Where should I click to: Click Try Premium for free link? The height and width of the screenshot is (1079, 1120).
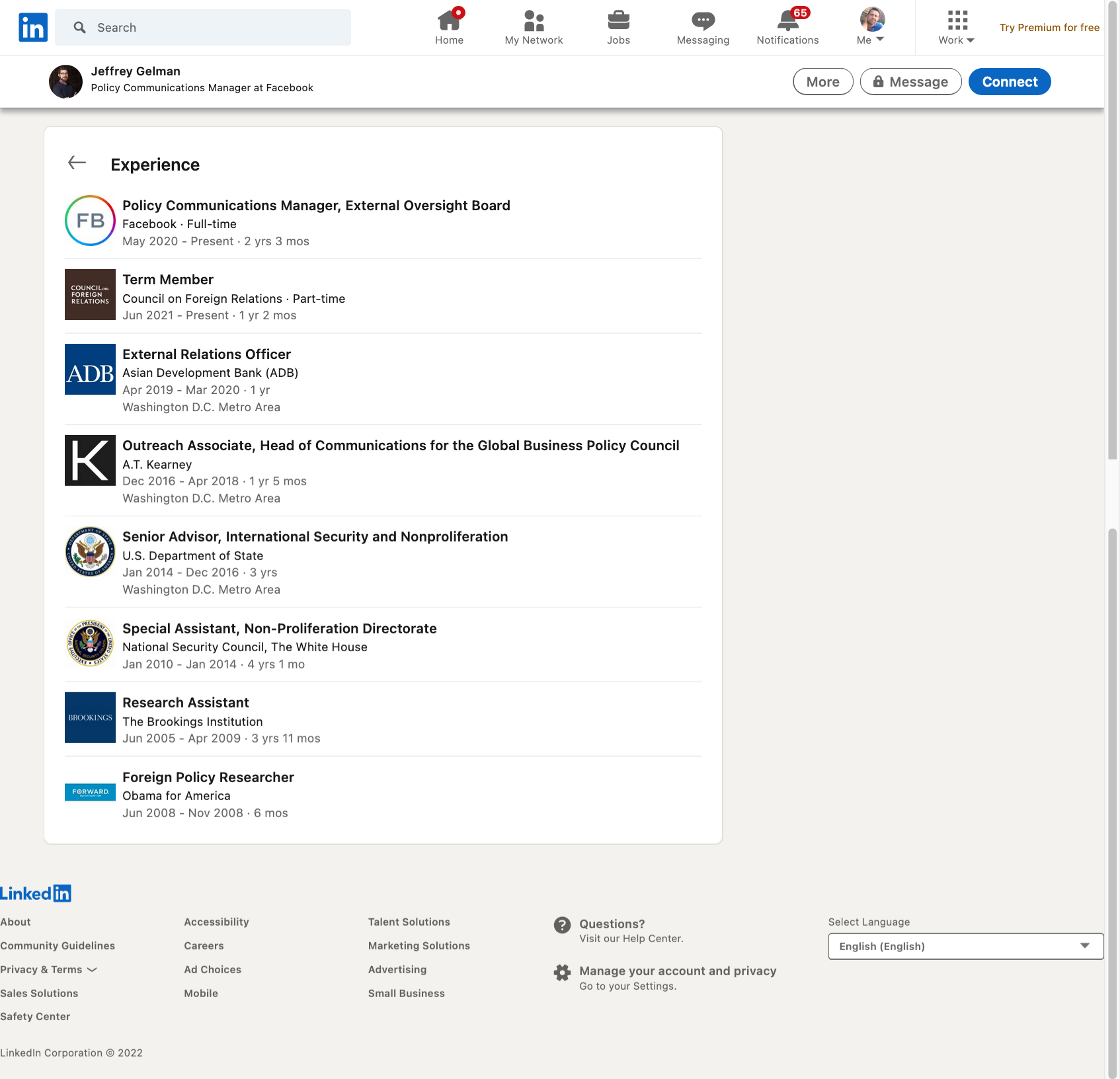pos(1049,27)
